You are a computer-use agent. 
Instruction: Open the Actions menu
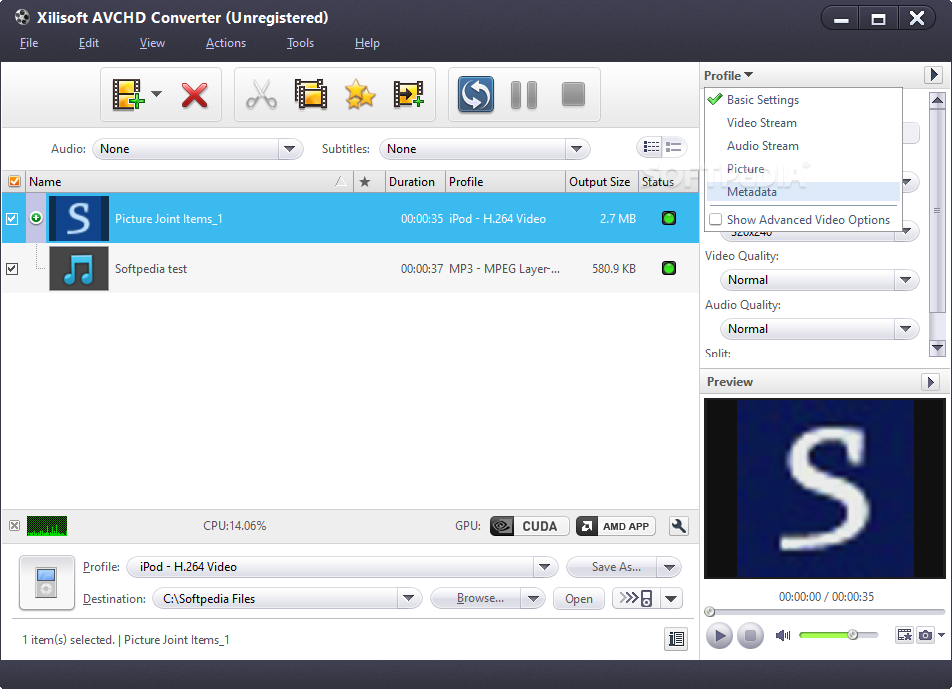click(x=226, y=43)
